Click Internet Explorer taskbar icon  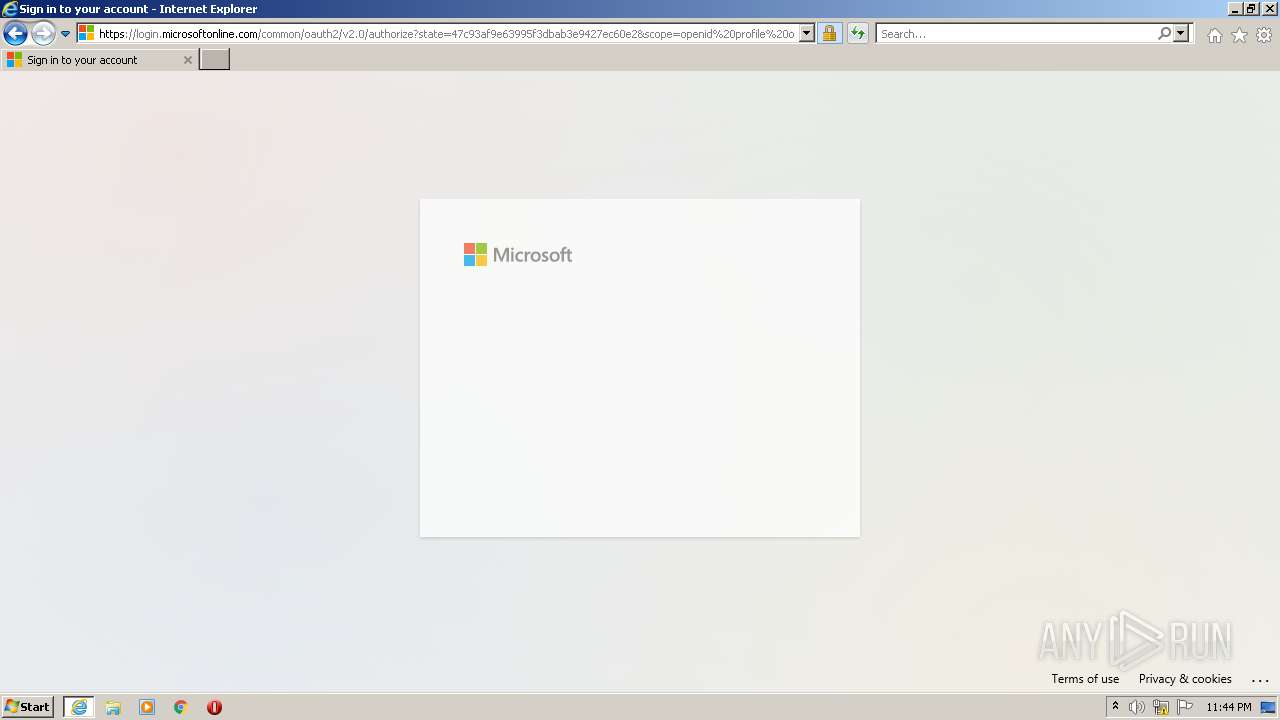79,707
